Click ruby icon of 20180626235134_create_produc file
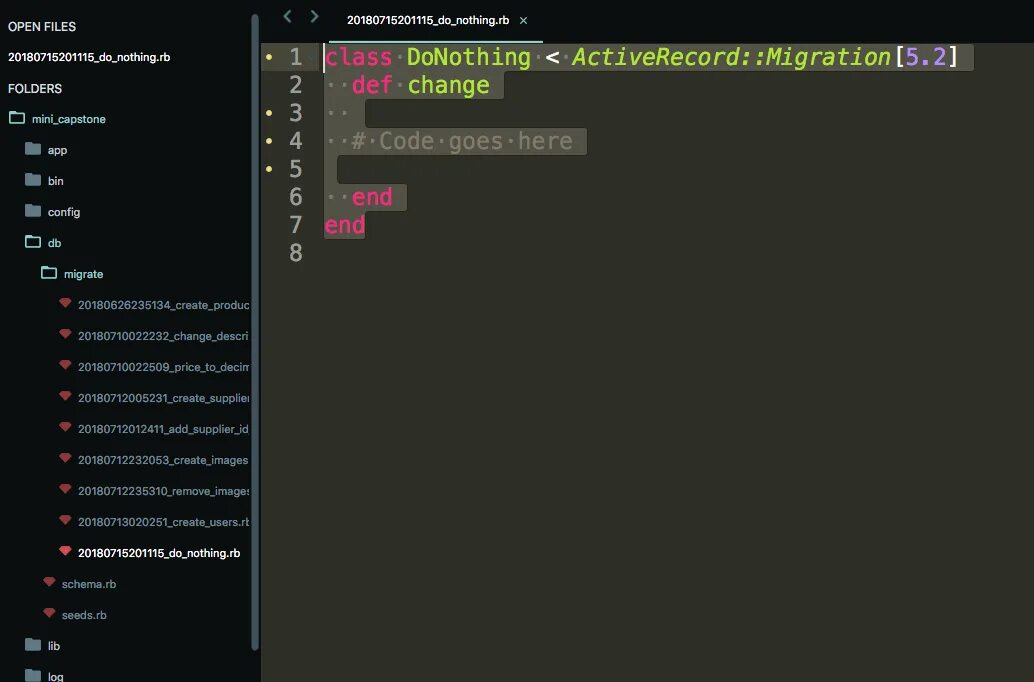This screenshot has width=1034, height=682. [65, 303]
